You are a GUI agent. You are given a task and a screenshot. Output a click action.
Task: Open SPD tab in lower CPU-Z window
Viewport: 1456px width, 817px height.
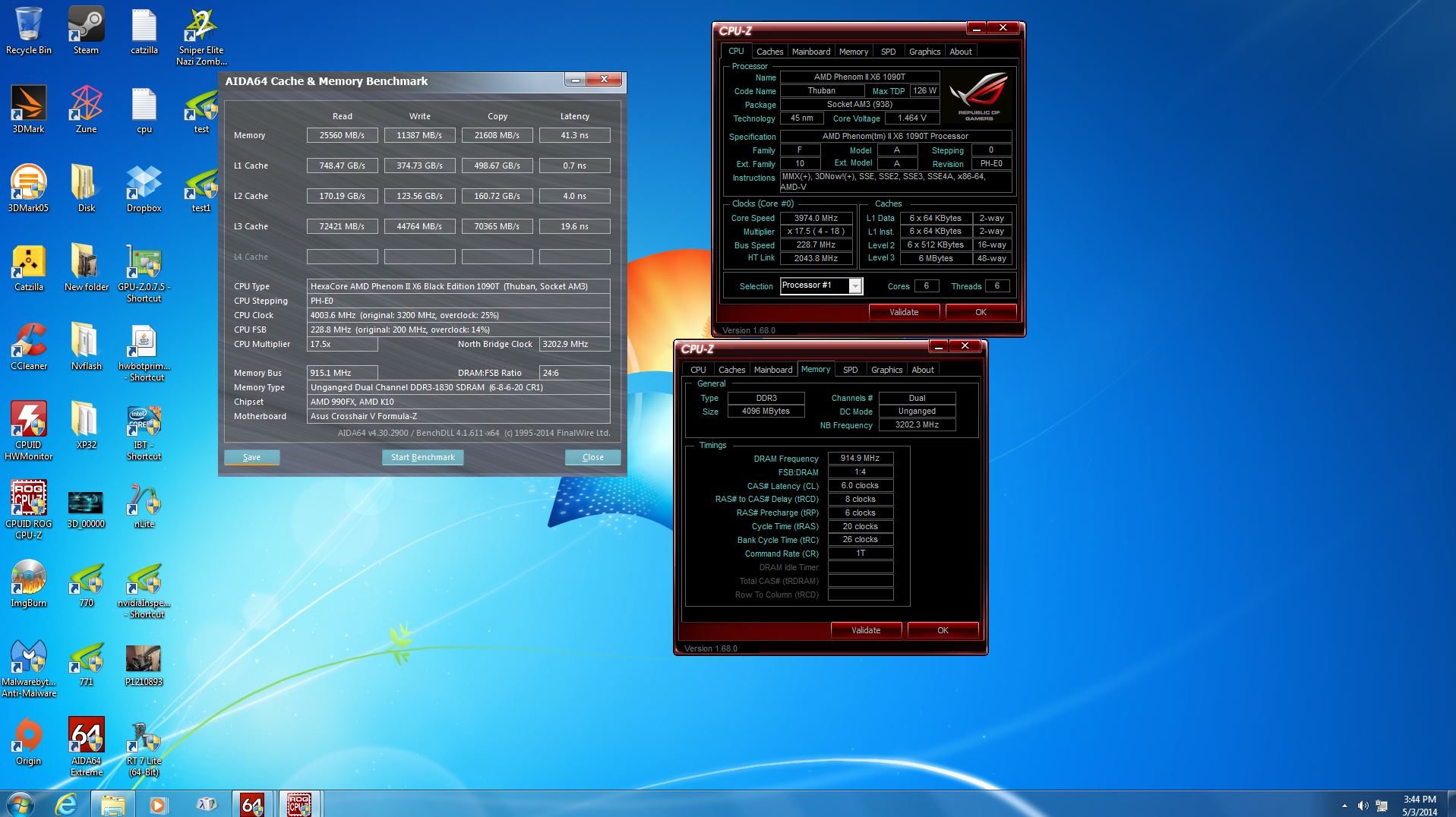(x=850, y=370)
